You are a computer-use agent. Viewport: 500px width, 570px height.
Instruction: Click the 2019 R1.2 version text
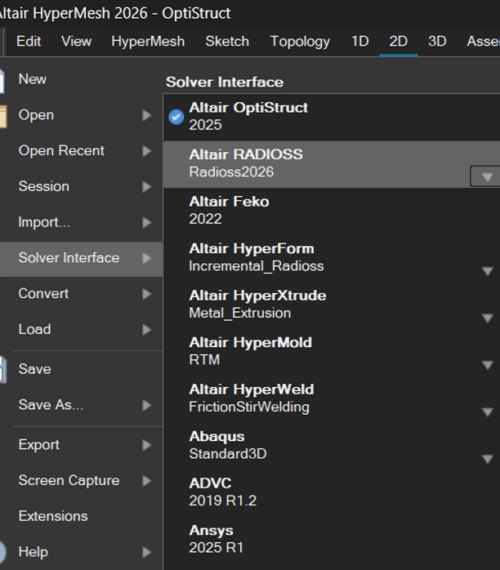[x=223, y=501]
